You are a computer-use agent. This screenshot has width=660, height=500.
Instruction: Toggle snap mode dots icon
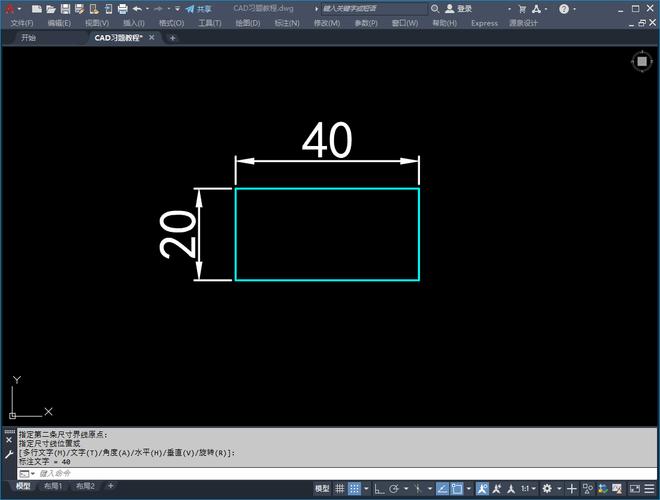[354, 489]
